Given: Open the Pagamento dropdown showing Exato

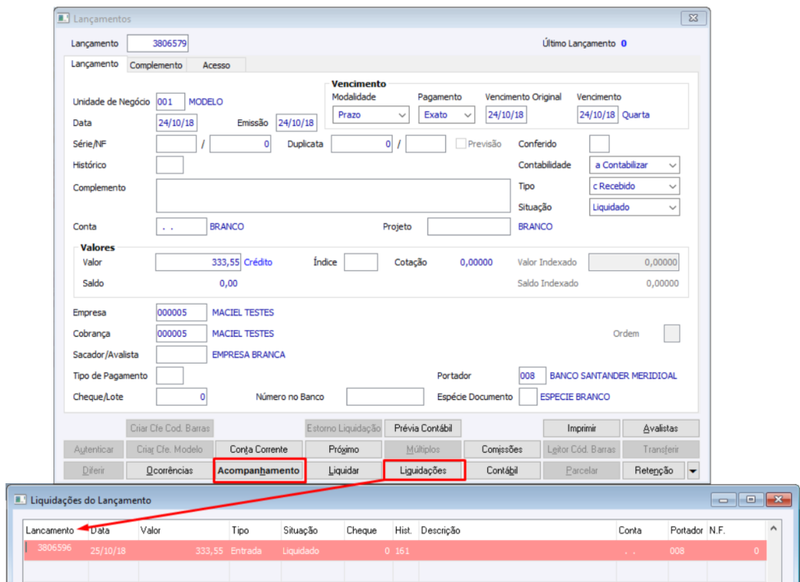Looking at the screenshot, I should tap(446, 115).
